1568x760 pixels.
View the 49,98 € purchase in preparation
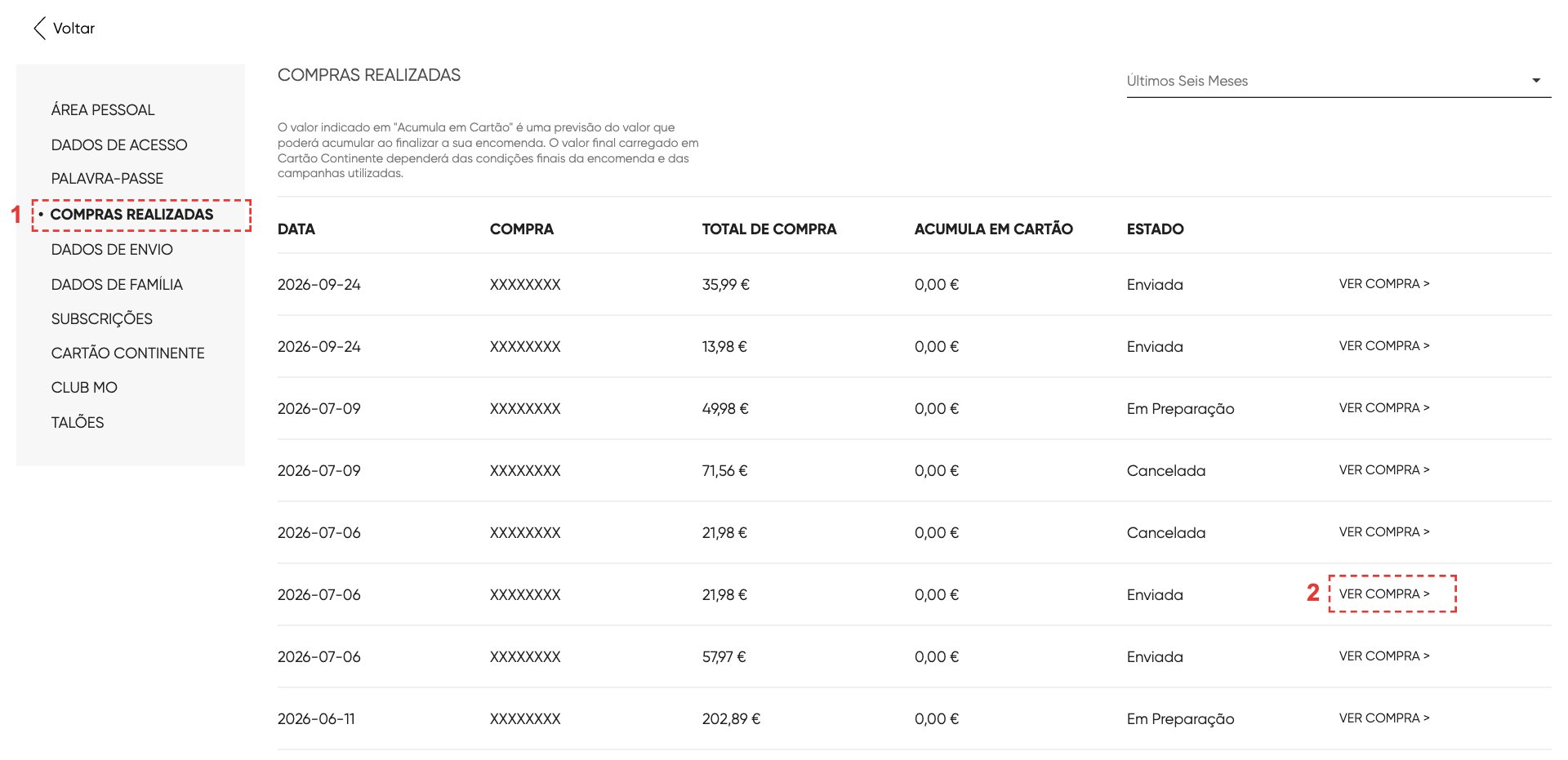(x=1384, y=408)
